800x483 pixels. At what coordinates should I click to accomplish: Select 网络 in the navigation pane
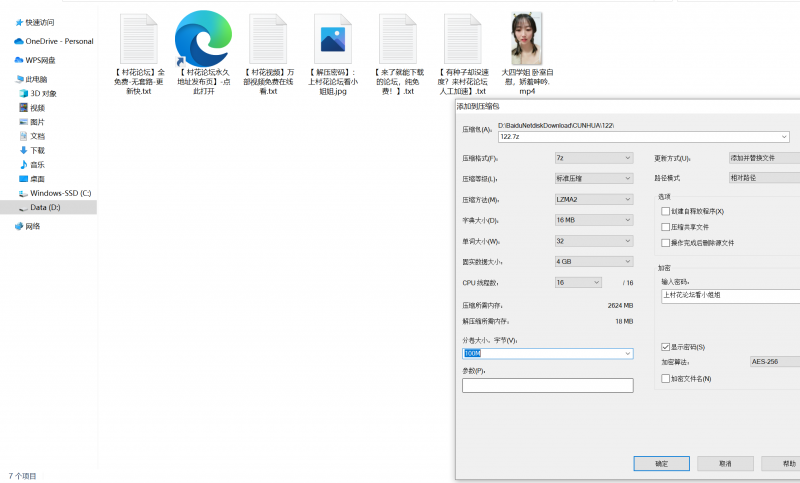pos(32,226)
